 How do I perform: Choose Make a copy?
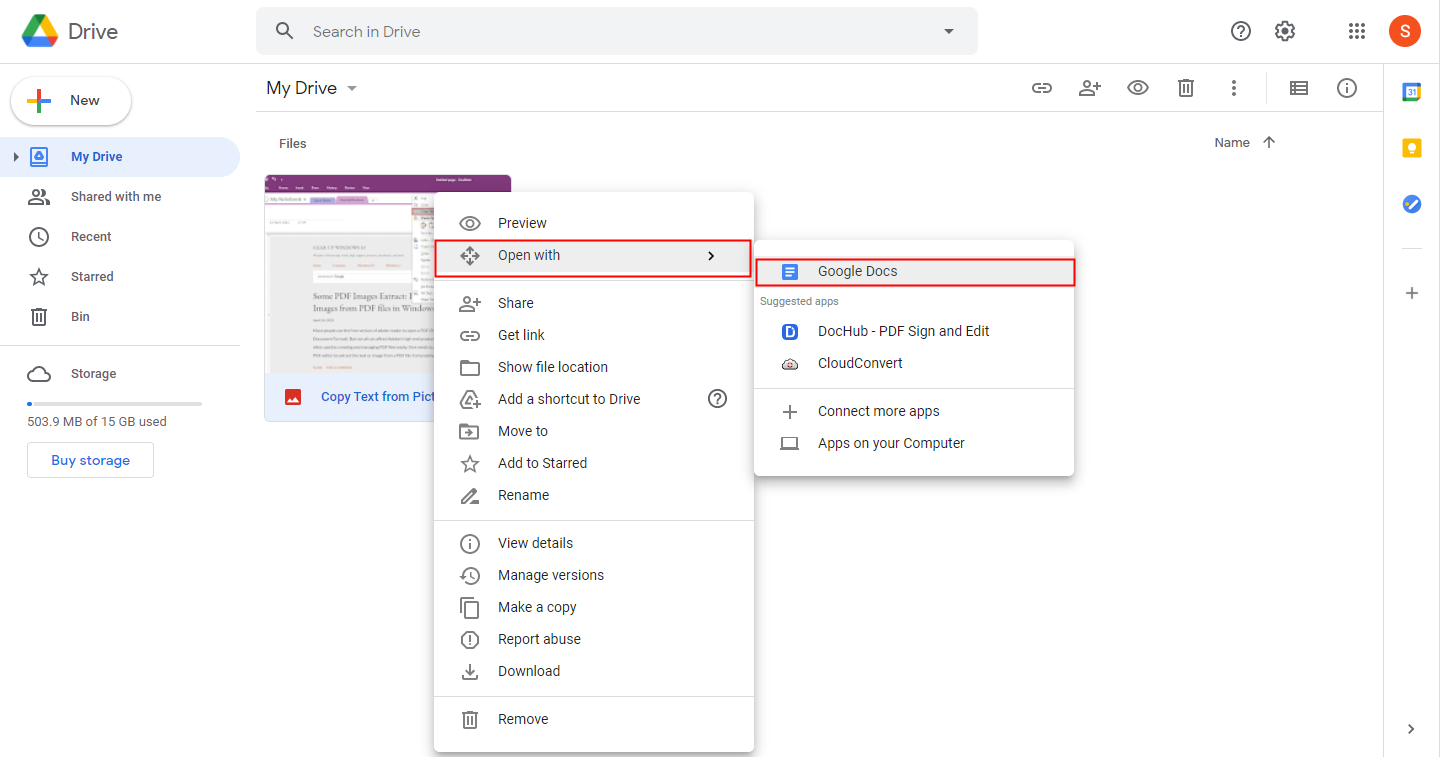(x=593, y=607)
